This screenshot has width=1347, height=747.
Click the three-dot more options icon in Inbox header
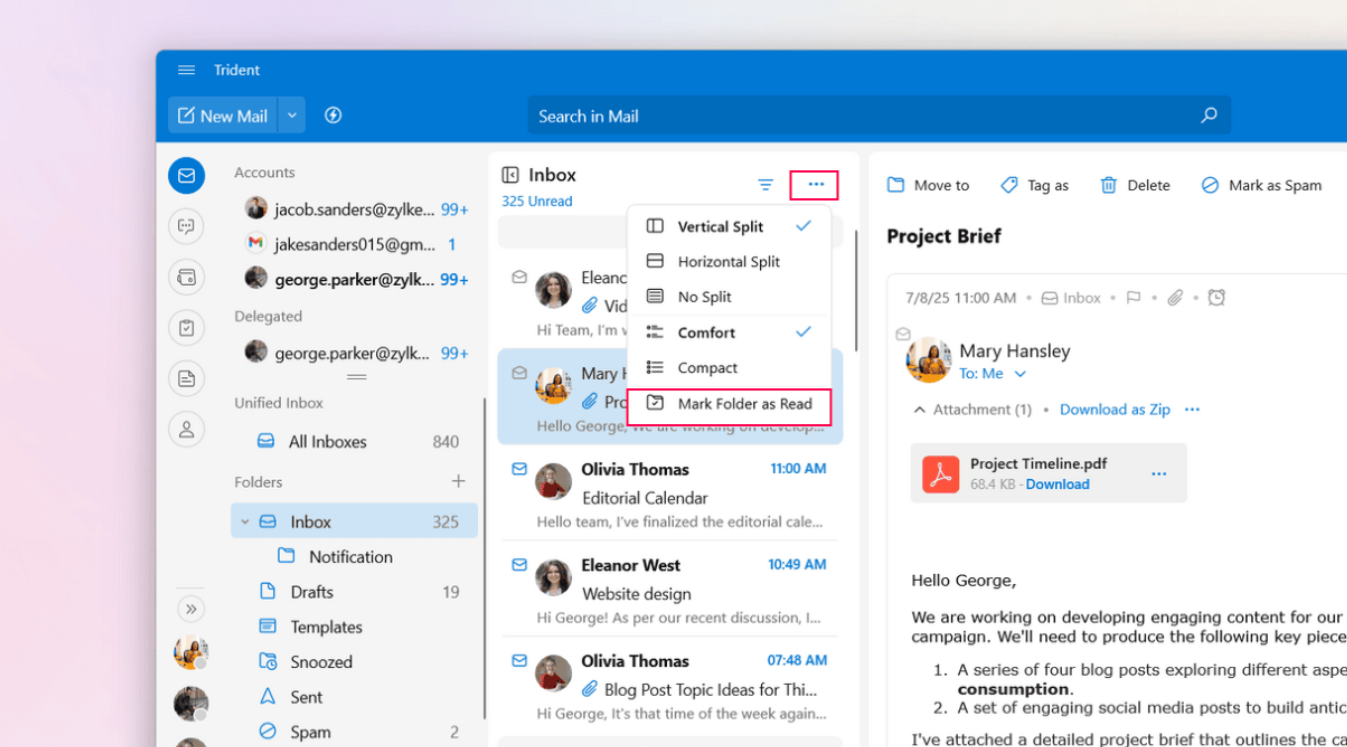[816, 184]
